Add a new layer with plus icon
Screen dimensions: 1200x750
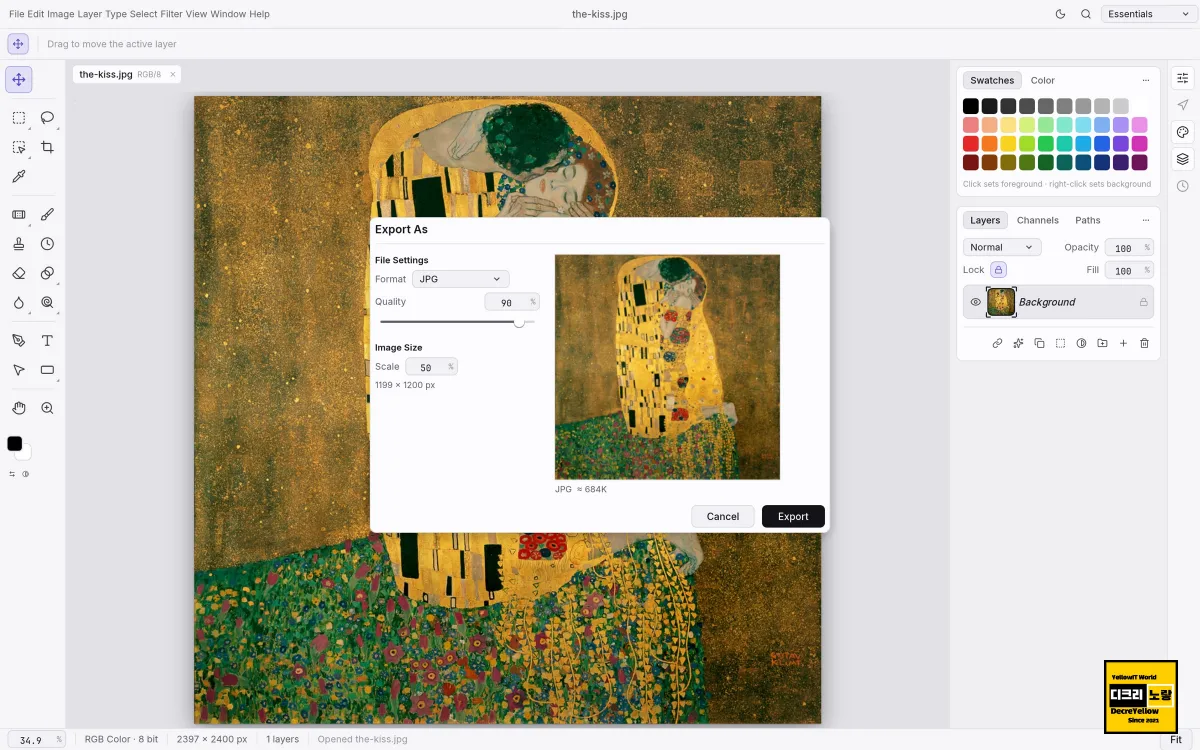click(x=1123, y=343)
